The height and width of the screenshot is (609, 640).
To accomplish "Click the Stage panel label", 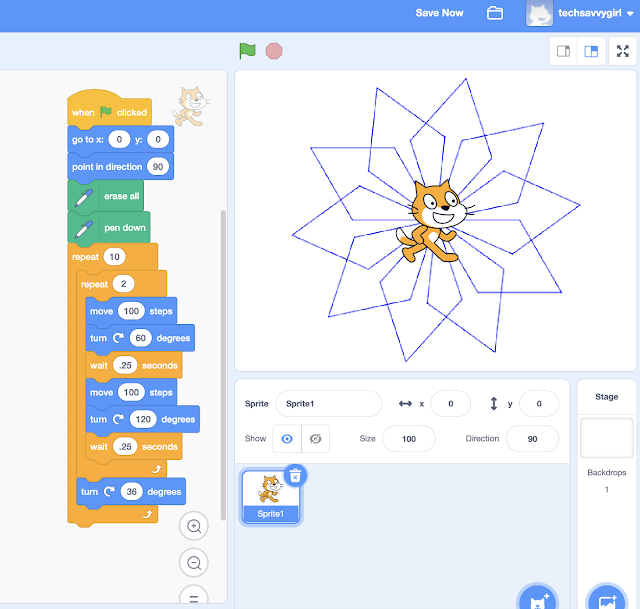I will 607,397.
